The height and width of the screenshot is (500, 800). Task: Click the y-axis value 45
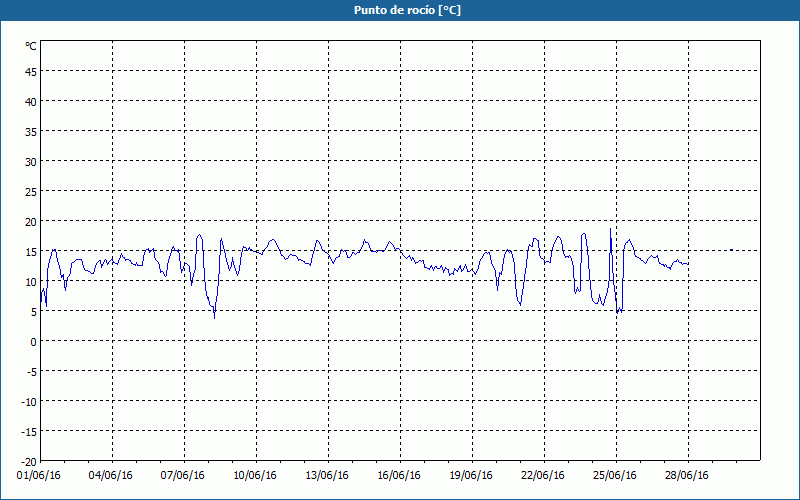(x=31, y=72)
